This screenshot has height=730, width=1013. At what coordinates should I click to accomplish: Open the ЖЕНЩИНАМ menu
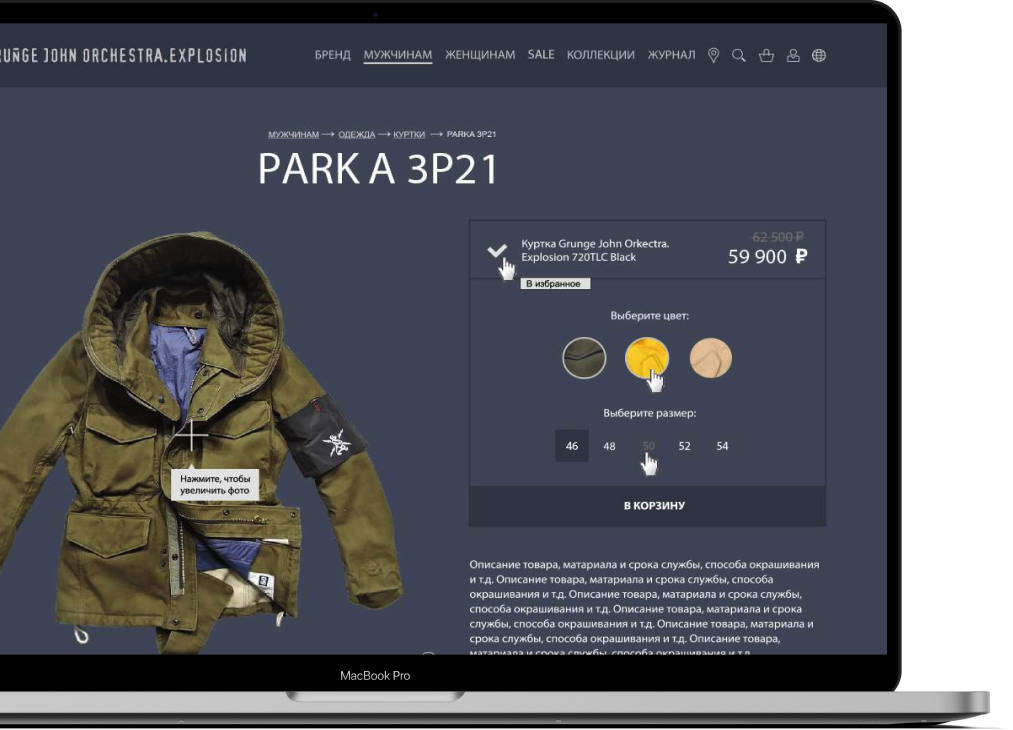point(480,55)
